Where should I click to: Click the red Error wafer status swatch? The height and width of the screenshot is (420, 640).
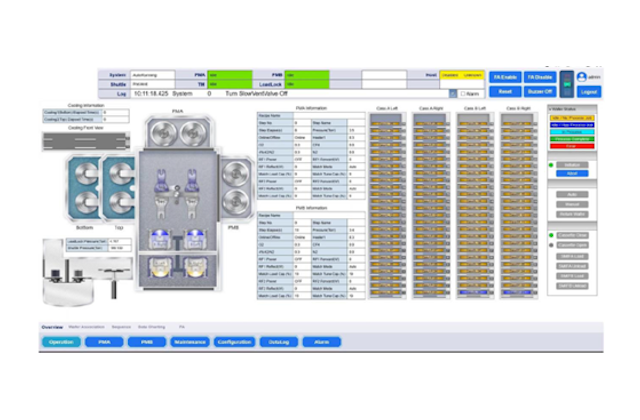572,146
